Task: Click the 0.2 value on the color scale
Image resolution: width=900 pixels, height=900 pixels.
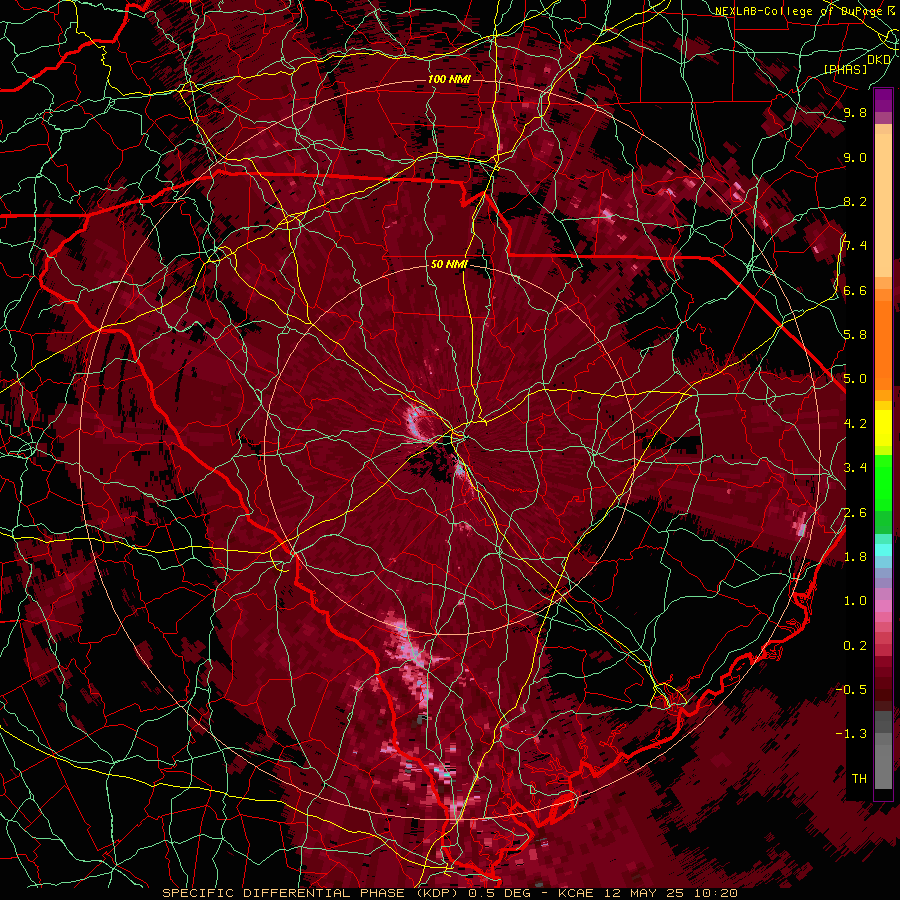Action: tap(855, 646)
